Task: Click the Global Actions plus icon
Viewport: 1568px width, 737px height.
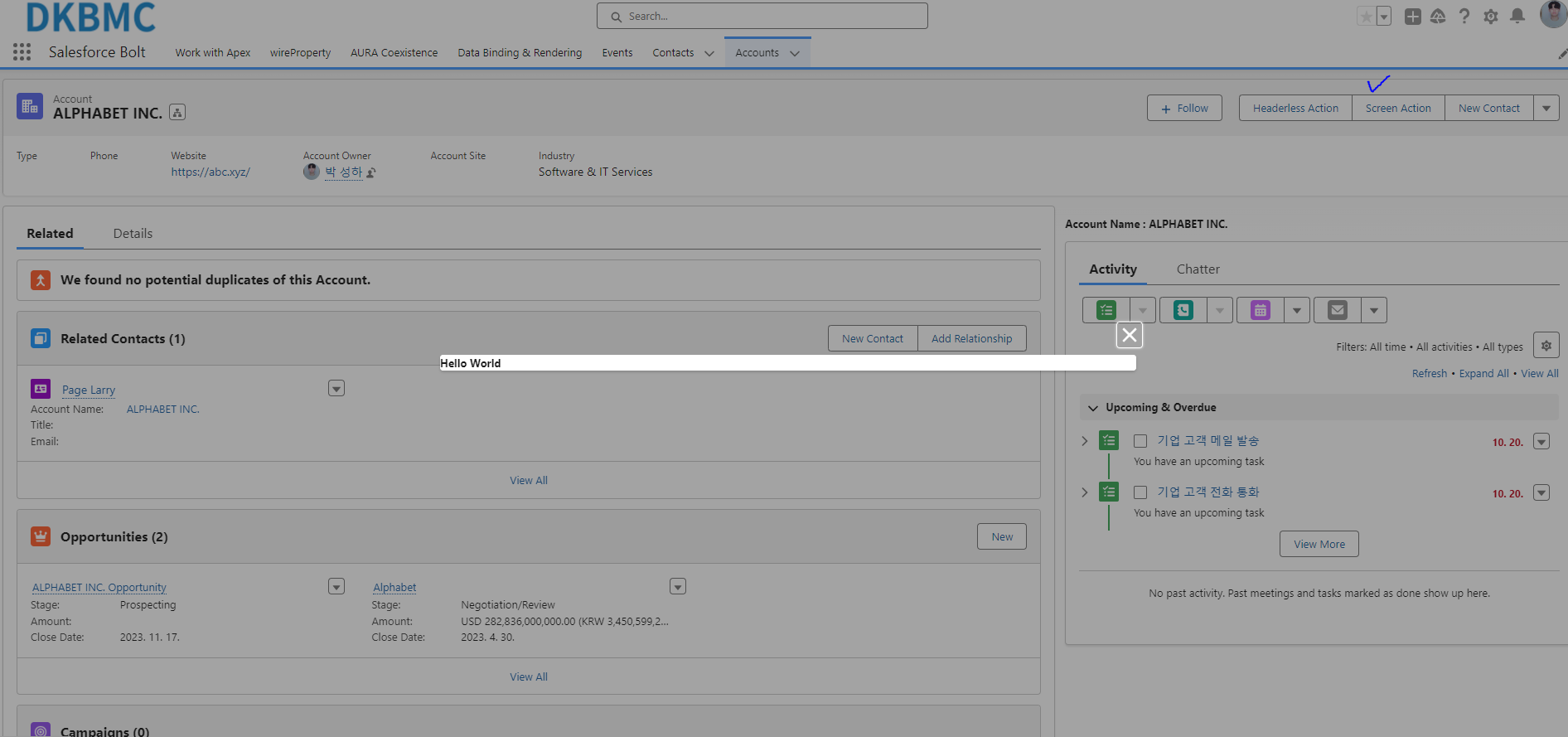Action: coord(1413,17)
